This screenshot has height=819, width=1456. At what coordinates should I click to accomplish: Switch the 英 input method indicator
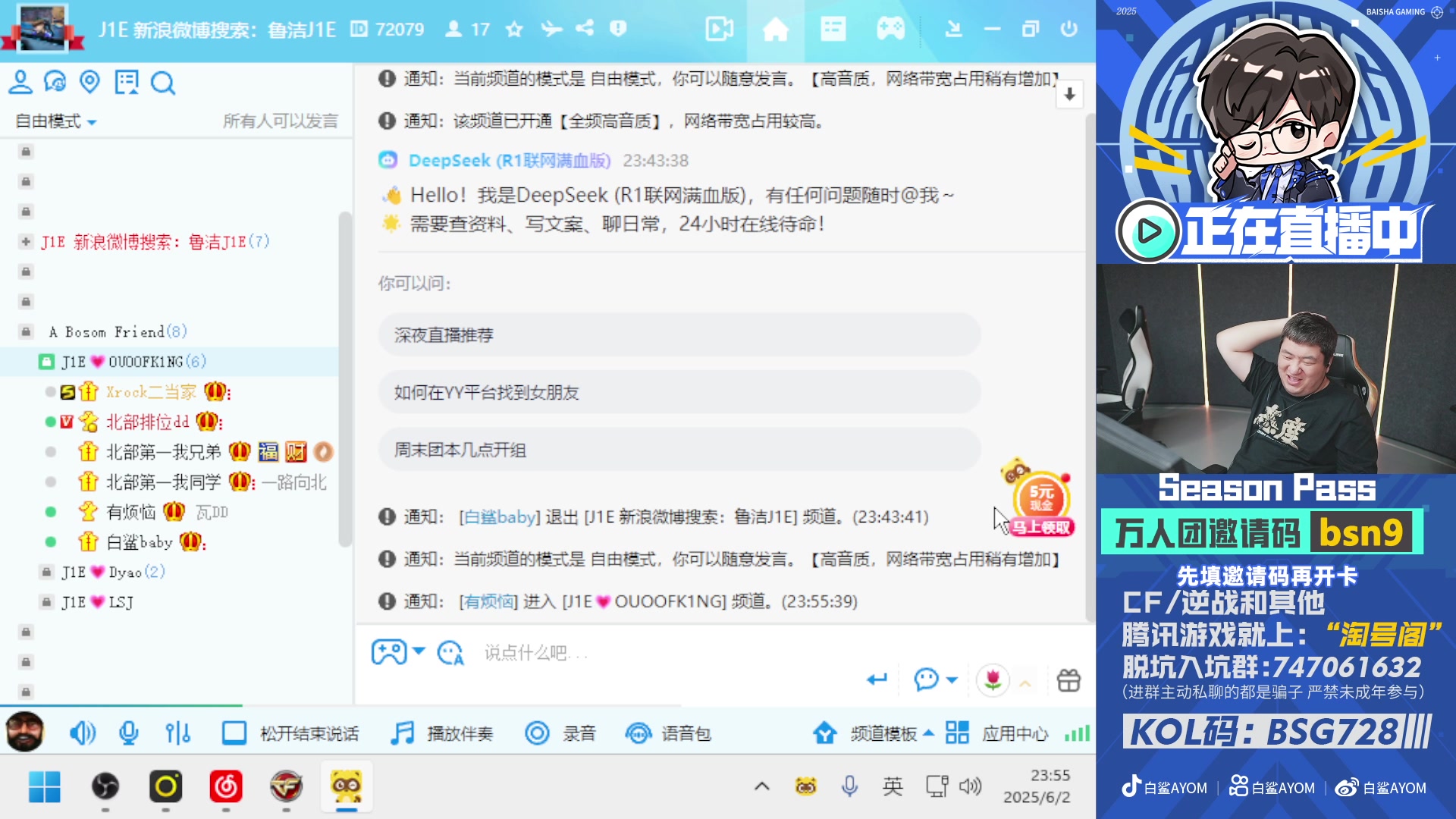[893, 786]
